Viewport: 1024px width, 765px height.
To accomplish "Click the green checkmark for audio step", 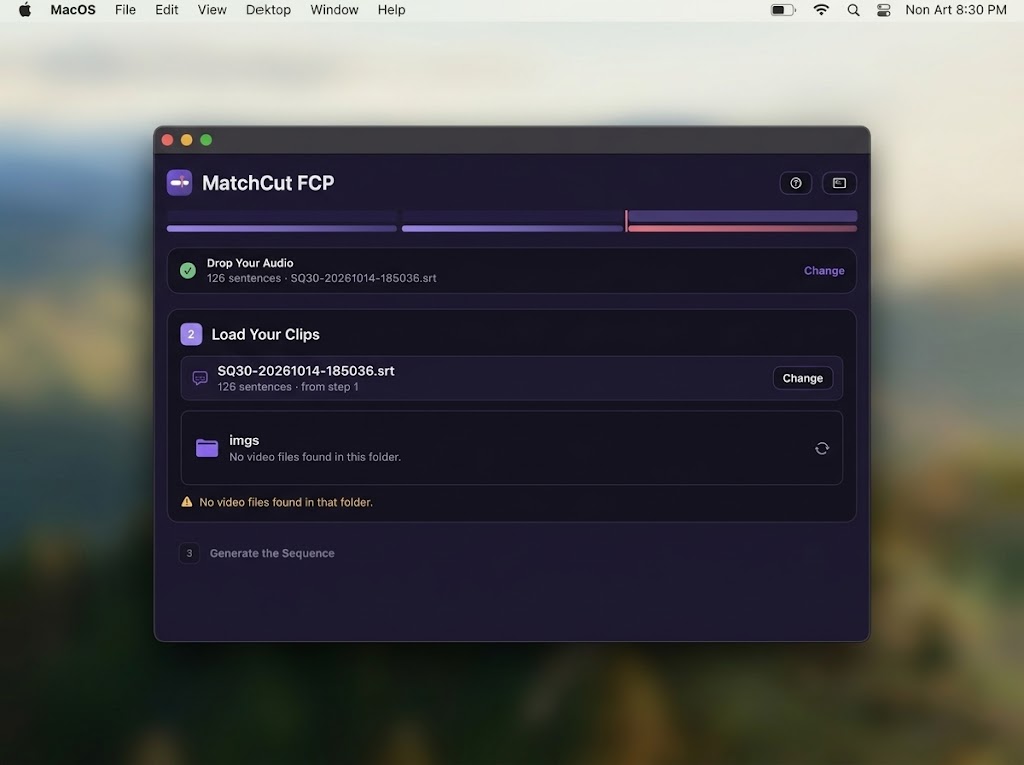I will click(x=187, y=270).
